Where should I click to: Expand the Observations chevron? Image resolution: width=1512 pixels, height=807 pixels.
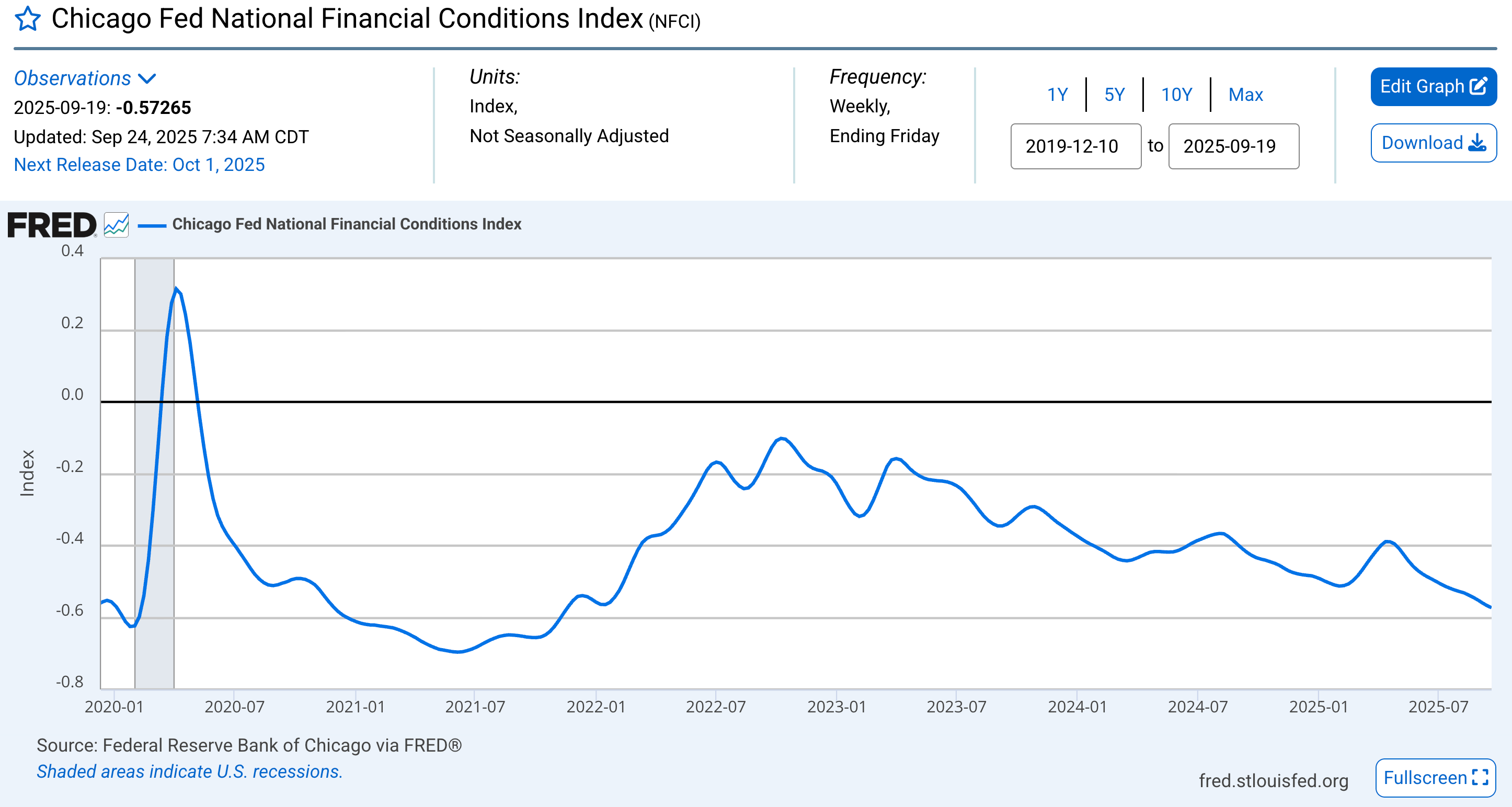click(147, 78)
